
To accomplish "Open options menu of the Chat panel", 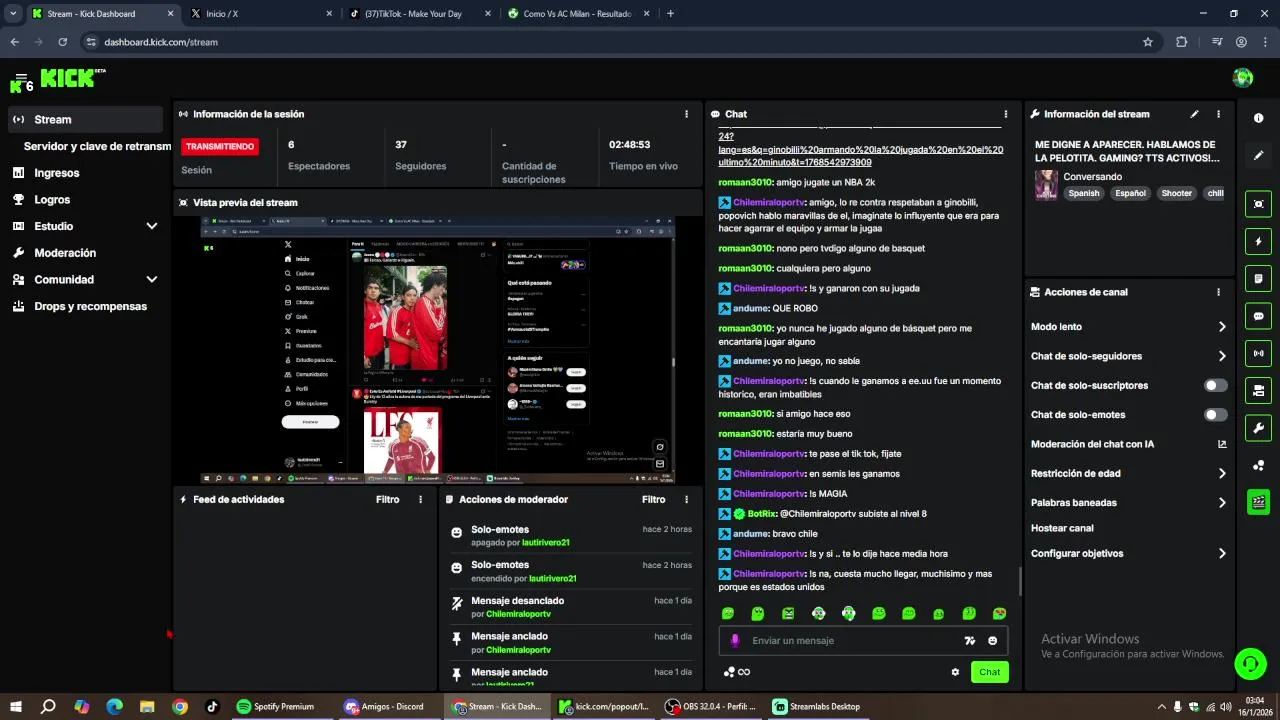I will (x=1005, y=114).
